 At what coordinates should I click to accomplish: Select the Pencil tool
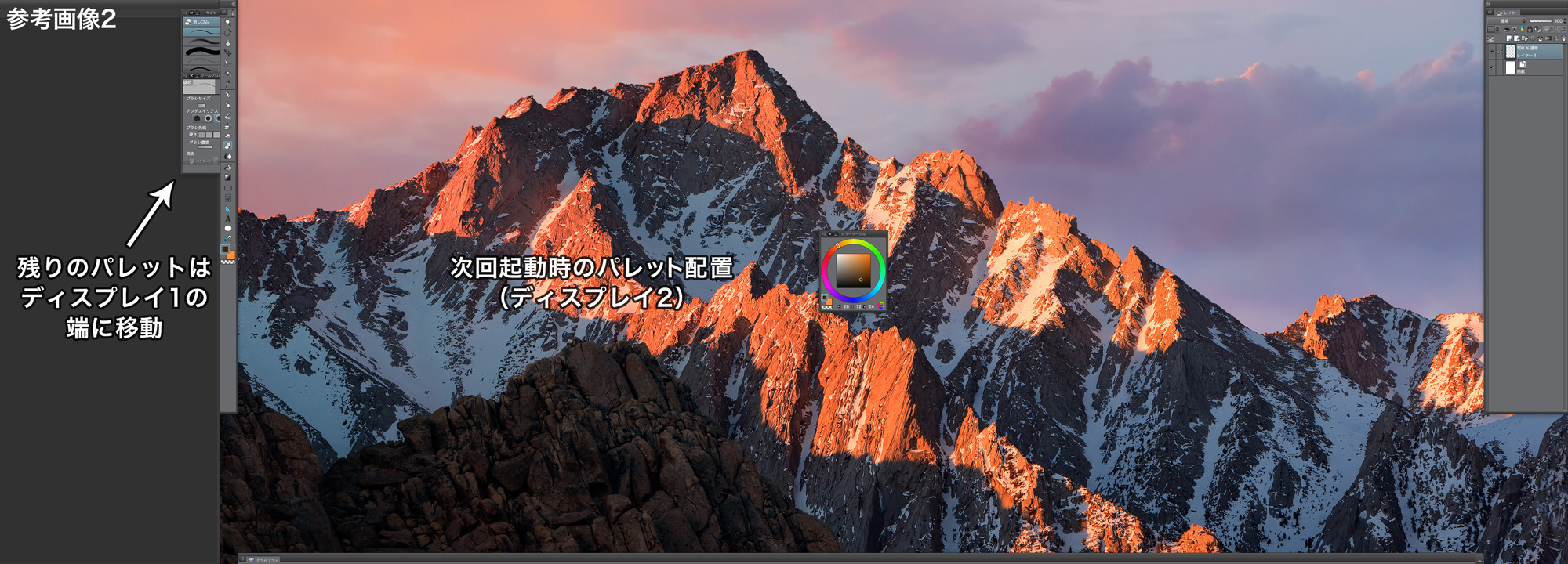coord(228,105)
